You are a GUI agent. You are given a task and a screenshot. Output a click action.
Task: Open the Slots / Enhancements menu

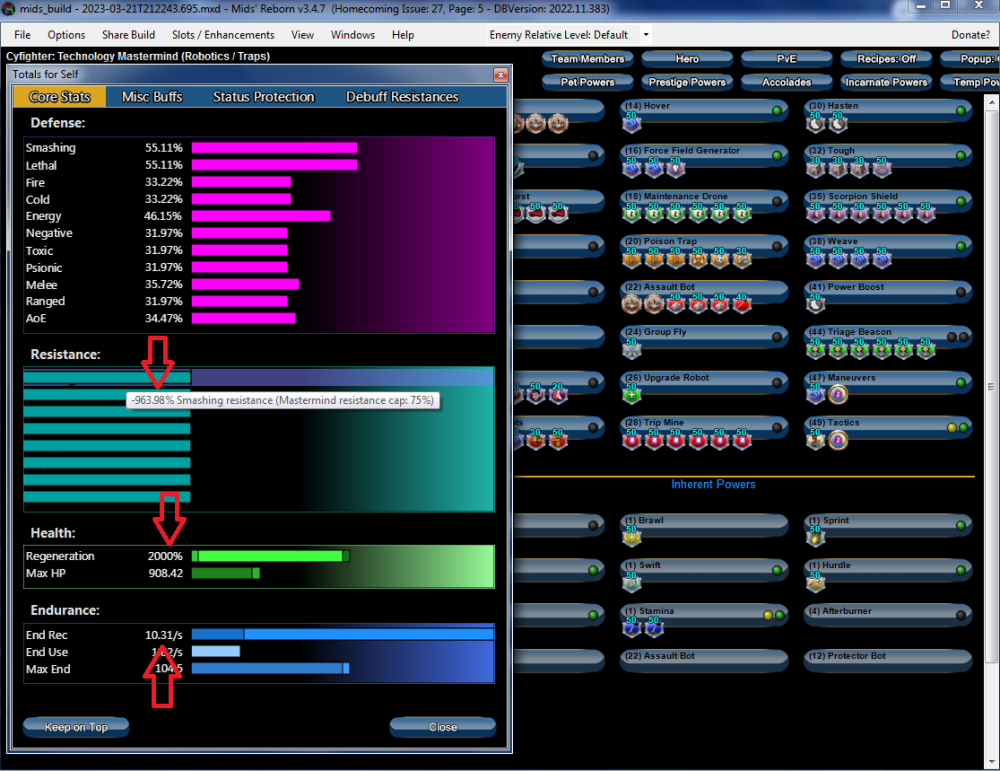(223, 35)
